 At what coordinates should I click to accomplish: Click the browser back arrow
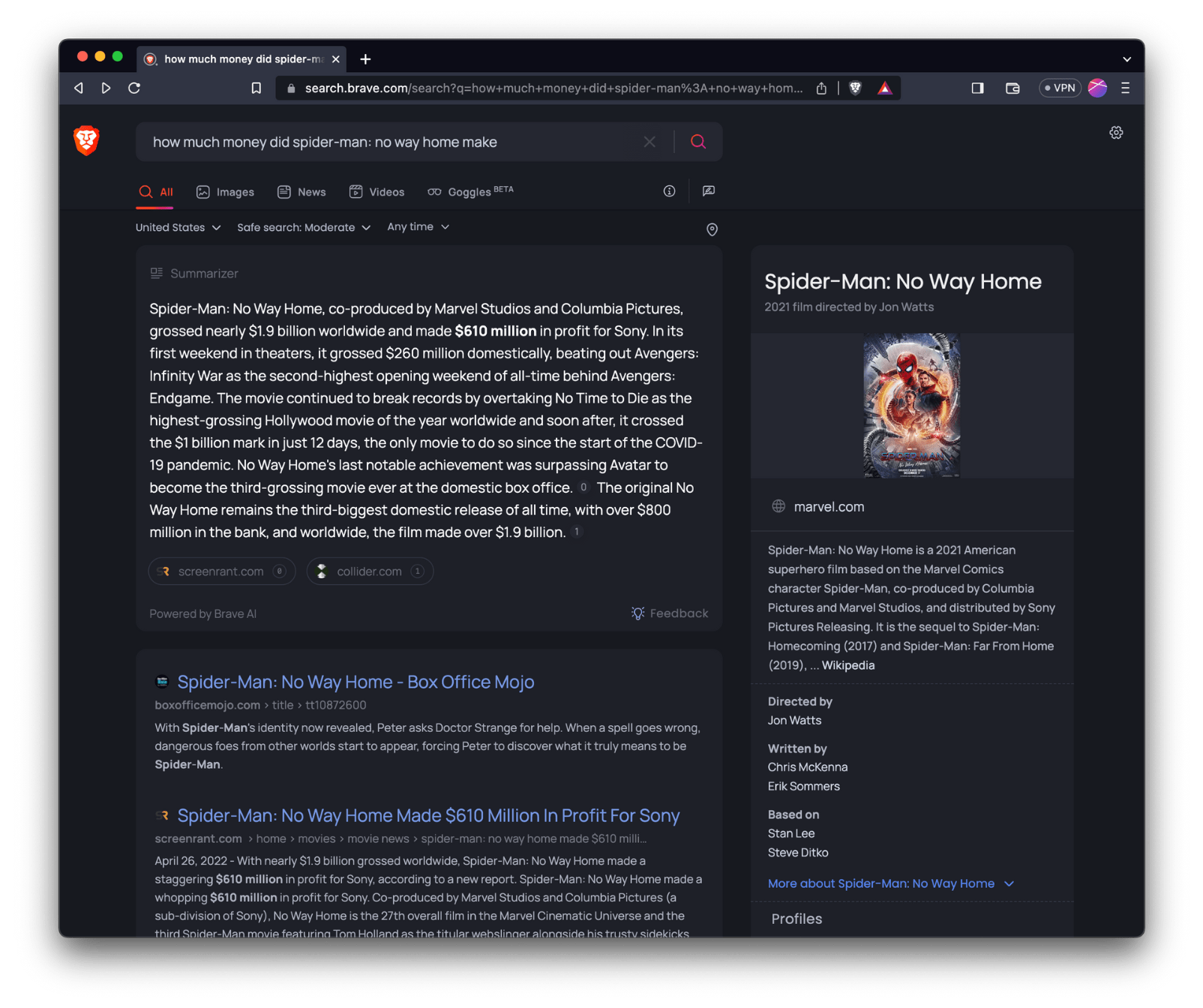pos(79,88)
